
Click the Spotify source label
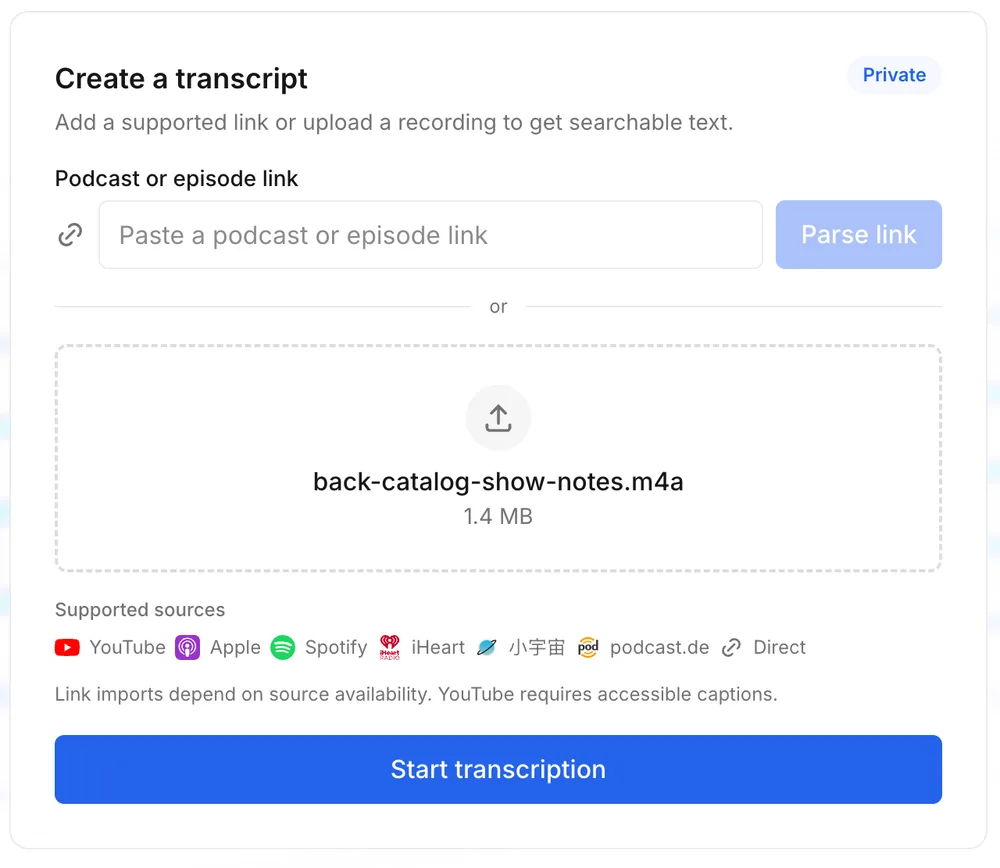click(x=336, y=647)
